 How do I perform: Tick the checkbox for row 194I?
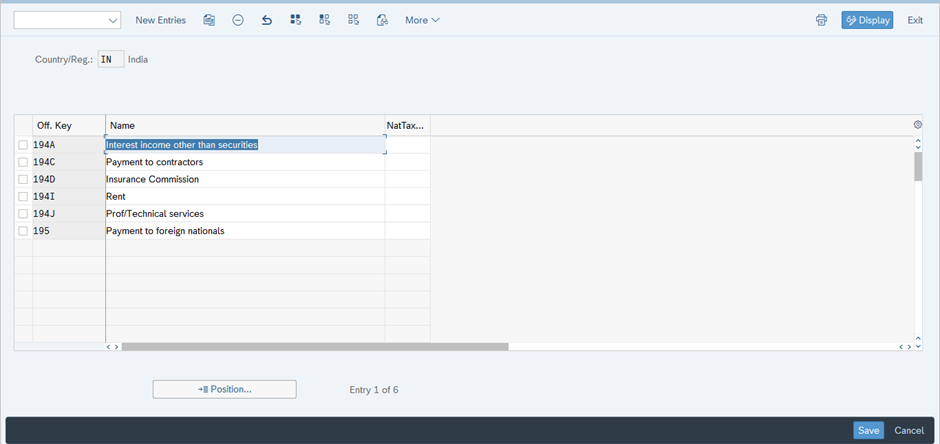[23, 197]
